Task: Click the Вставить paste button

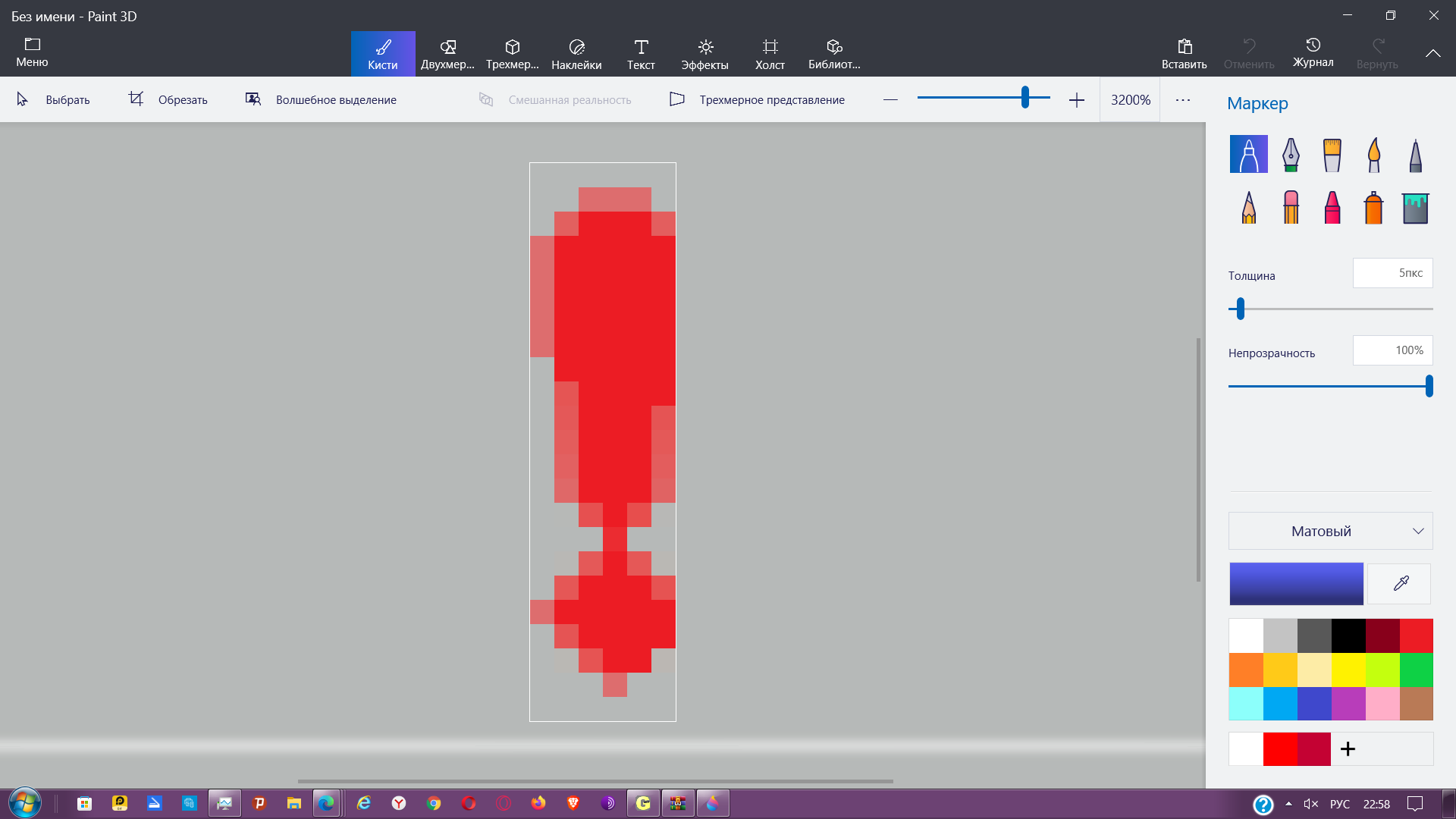Action: (1185, 54)
